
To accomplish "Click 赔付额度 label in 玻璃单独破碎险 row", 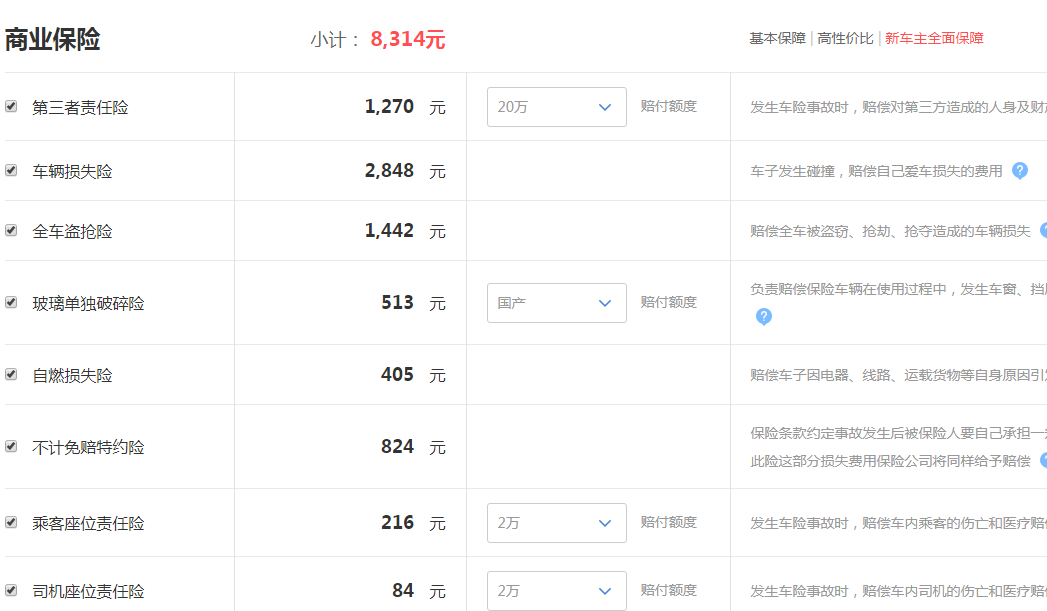I will coord(668,302).
